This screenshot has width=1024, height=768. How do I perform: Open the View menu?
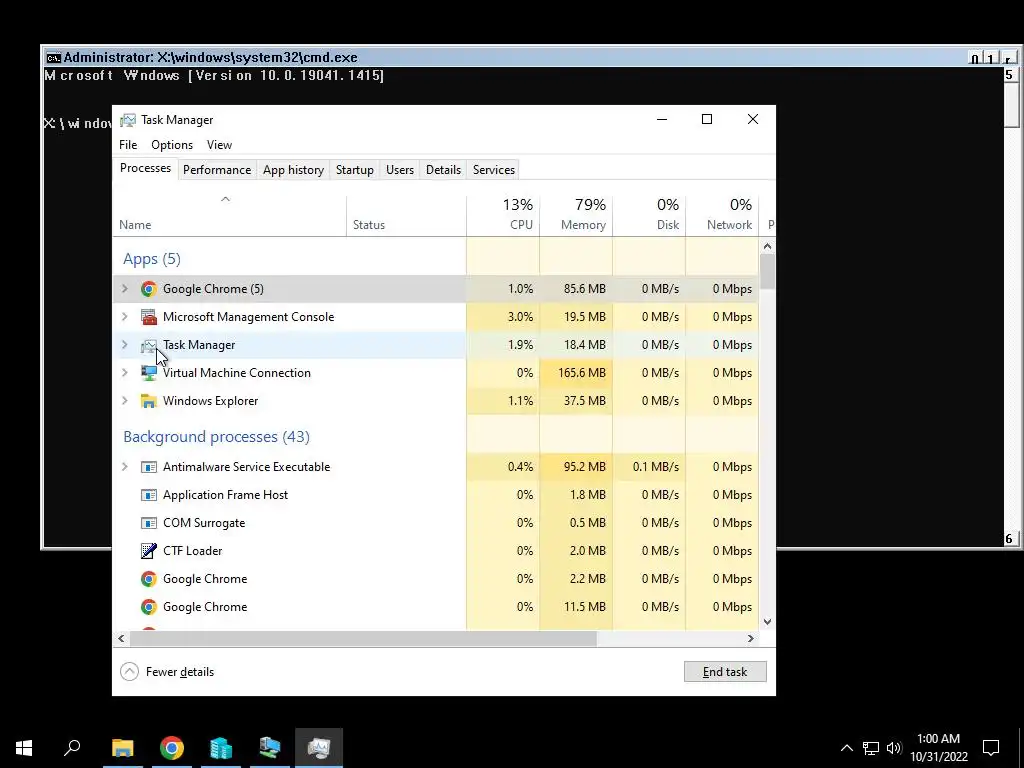(219, 145)
